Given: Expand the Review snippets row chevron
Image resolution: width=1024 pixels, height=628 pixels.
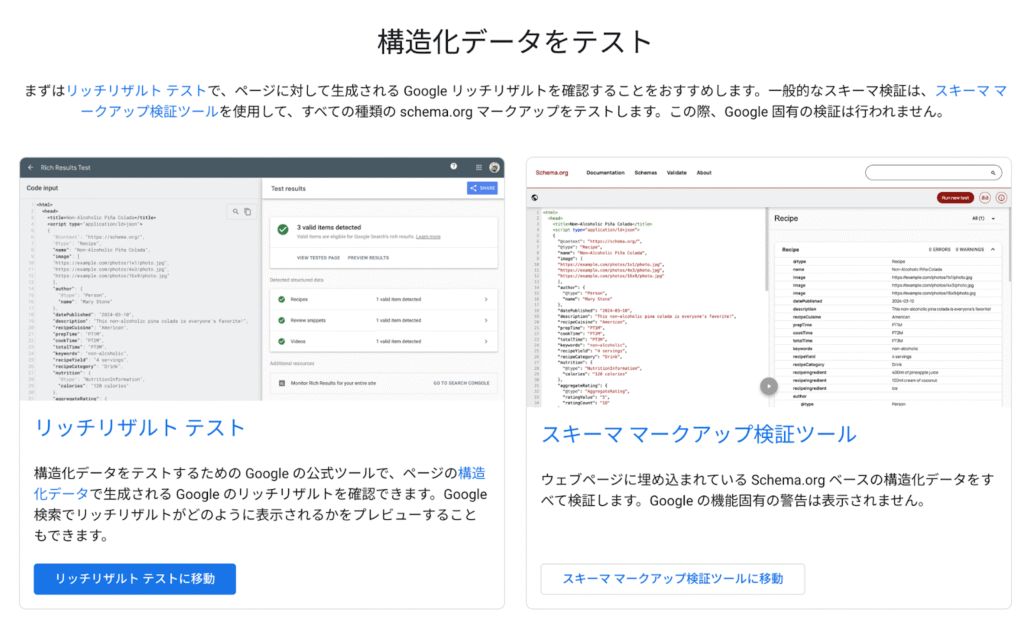Looking at the screenshot, I should tap(486, 321).
